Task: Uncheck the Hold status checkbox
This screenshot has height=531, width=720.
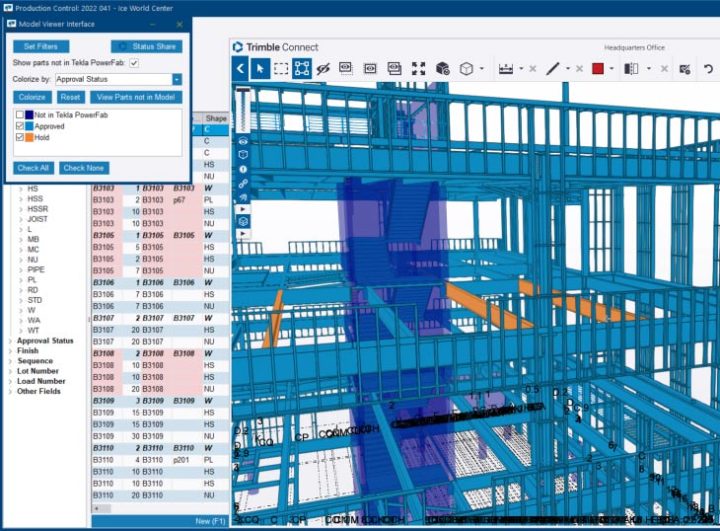Action: 20,138
